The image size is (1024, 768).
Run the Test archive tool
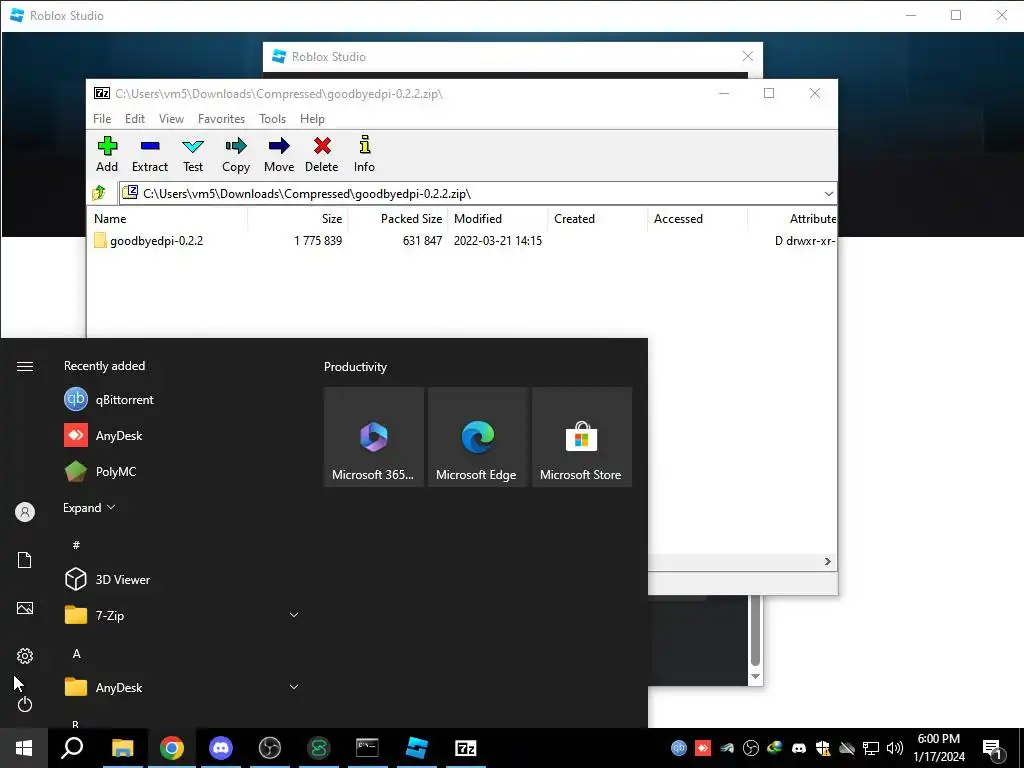[193, 155]
